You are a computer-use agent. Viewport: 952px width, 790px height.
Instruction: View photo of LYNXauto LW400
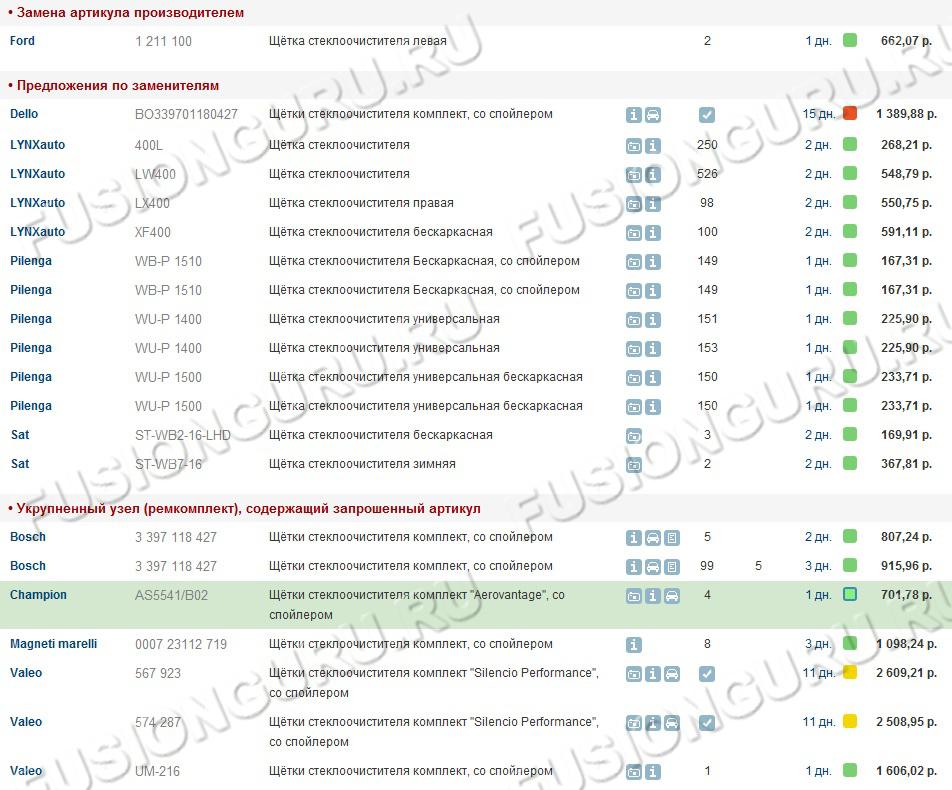[x=633, y=175]
